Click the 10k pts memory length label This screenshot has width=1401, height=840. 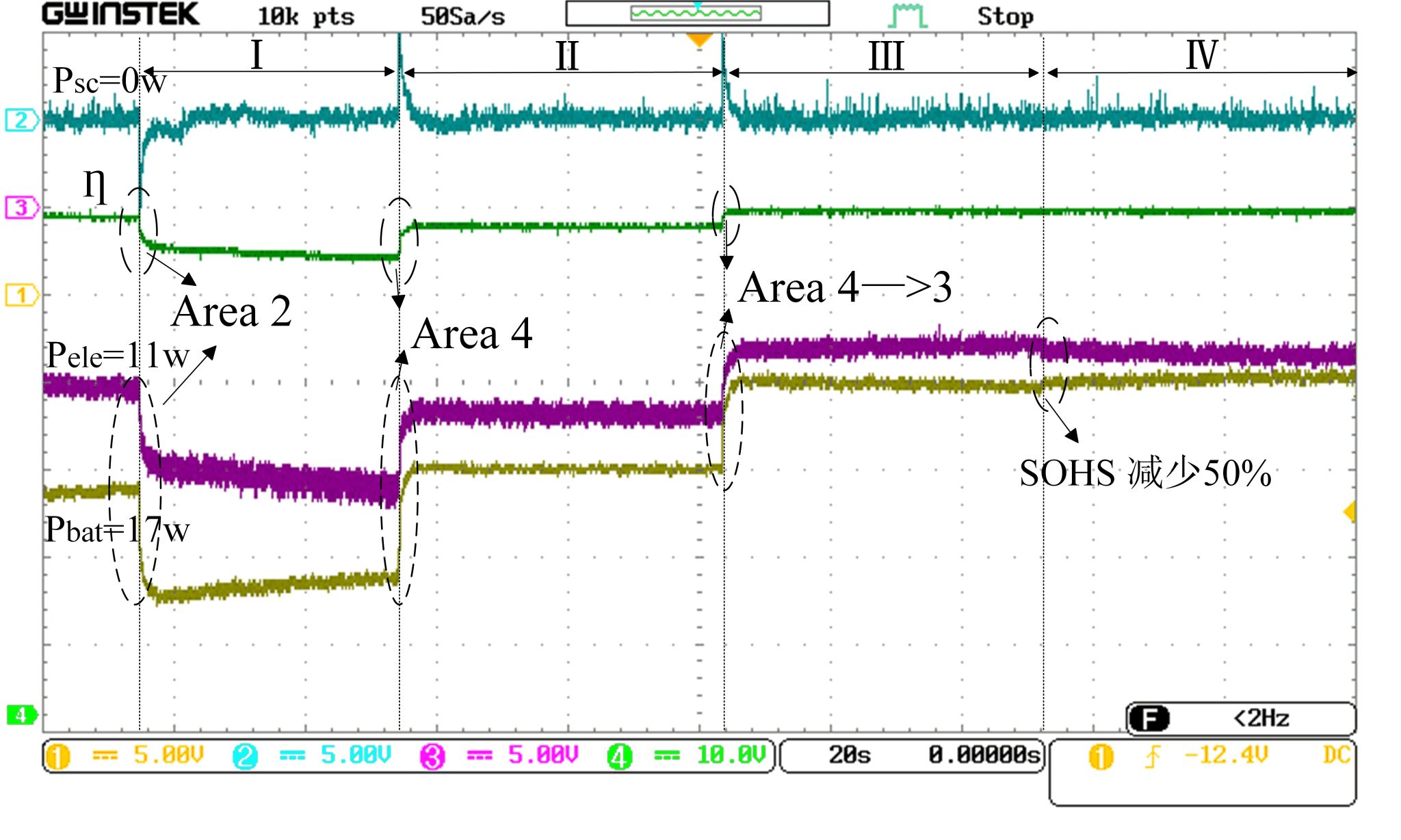click(305, 16)
